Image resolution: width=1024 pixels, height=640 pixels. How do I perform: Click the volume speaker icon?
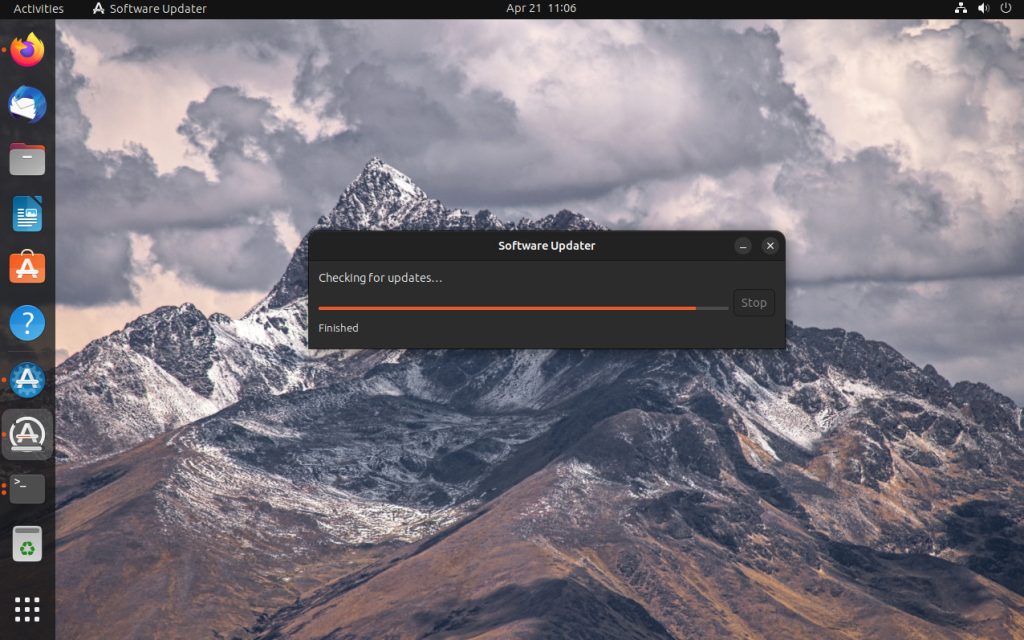983,8
